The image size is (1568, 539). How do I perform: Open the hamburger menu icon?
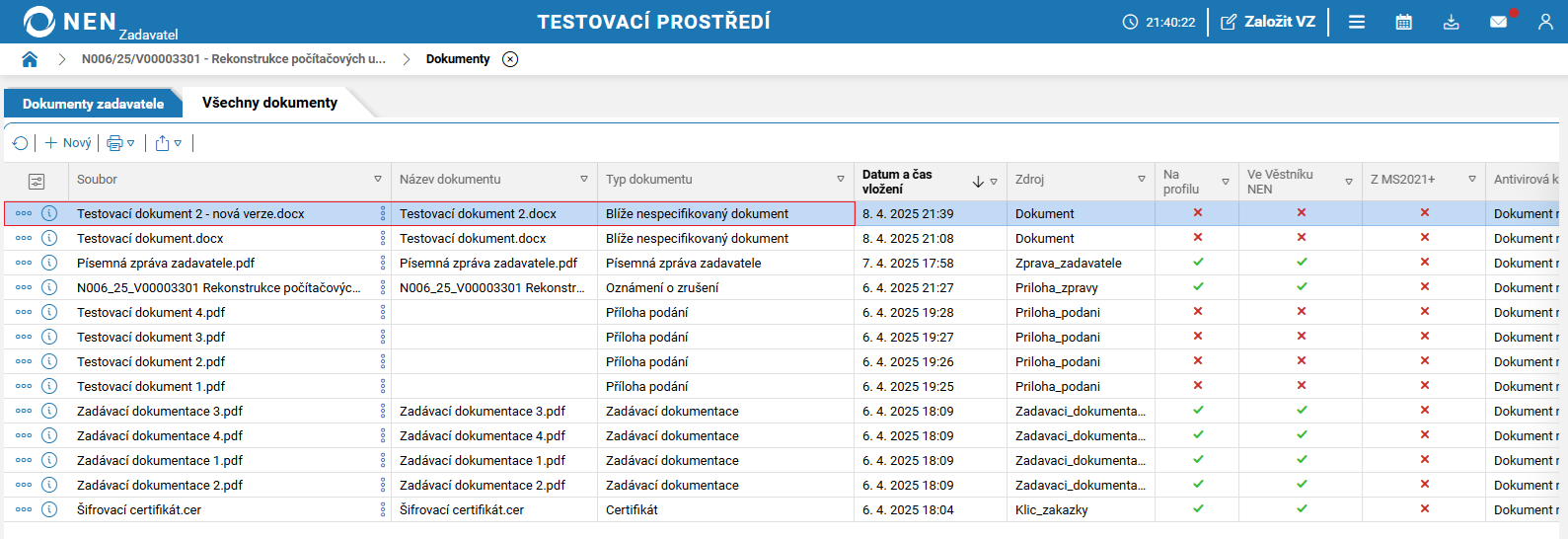pyautogui.click(x=1357, y=22)
